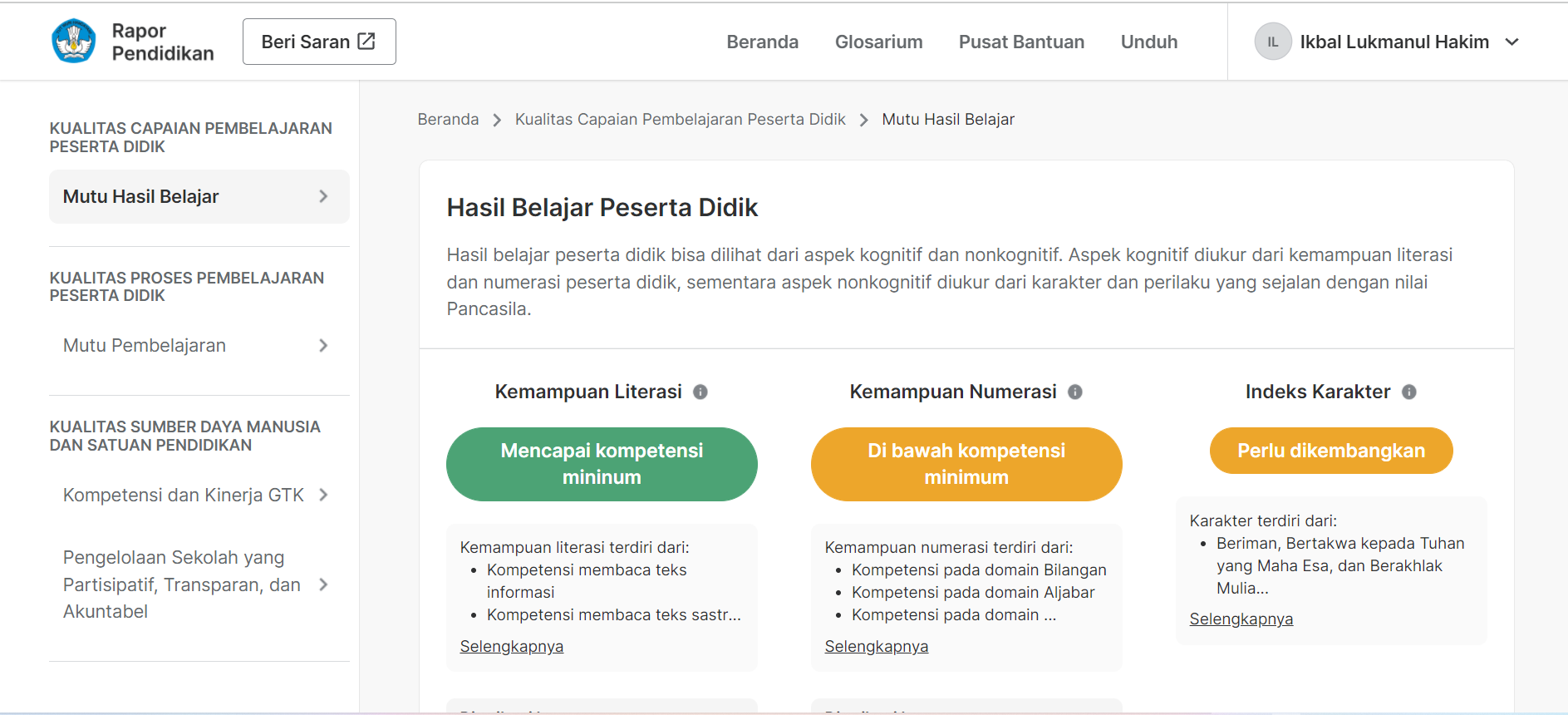Click info icon next to Indeks Karakter

[x=1409, y=392]
